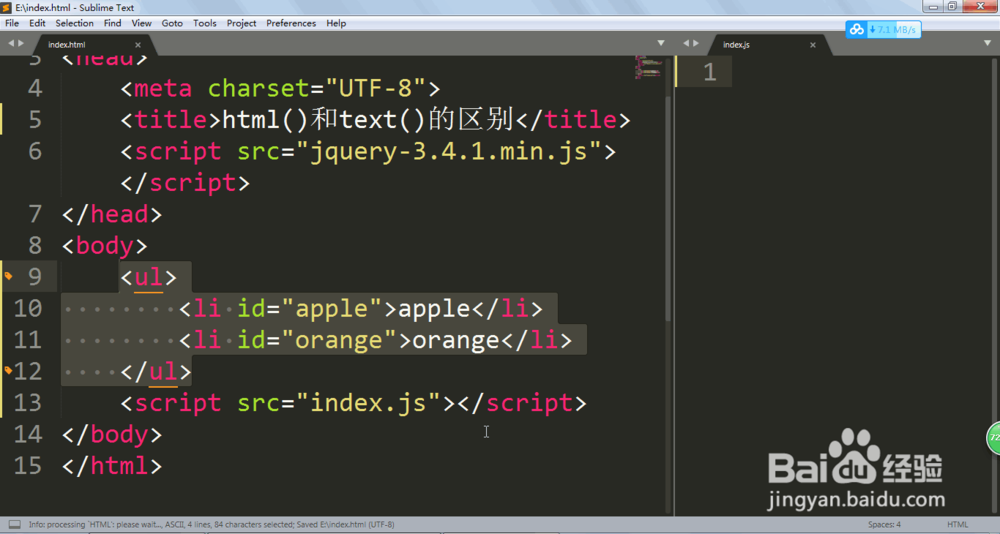Viewport: 1000px width, 534px height.
Task: Click the li id="orange" line
Action: pos(376,339)
